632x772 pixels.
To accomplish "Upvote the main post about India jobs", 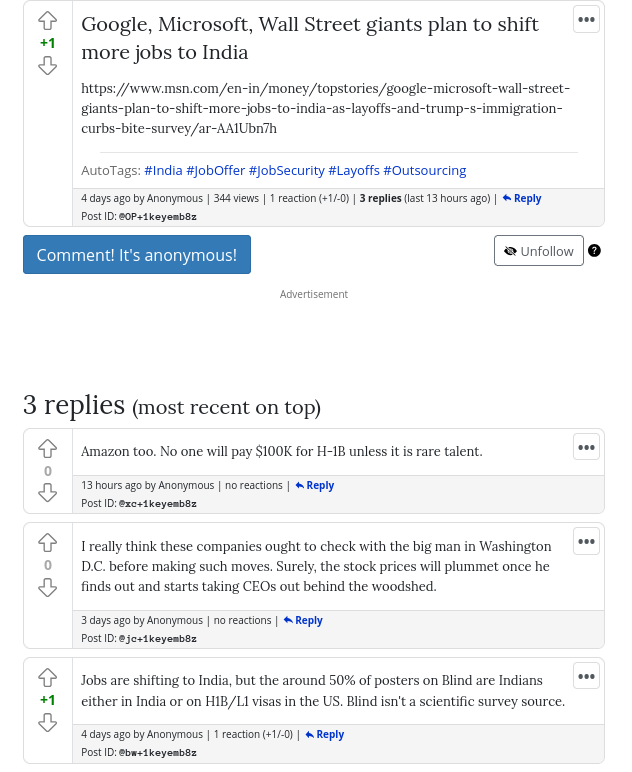I will point(48,21).
